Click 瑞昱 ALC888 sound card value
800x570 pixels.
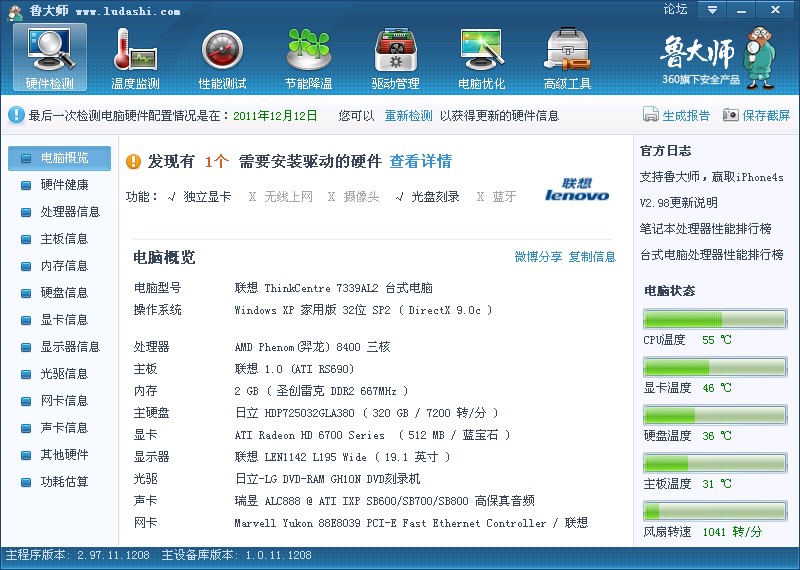tap(384, 501)
